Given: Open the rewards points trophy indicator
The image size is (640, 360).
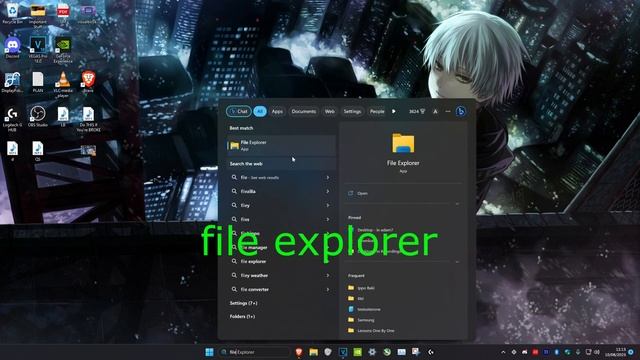Looking at the screenshot, I should [417, 111].
